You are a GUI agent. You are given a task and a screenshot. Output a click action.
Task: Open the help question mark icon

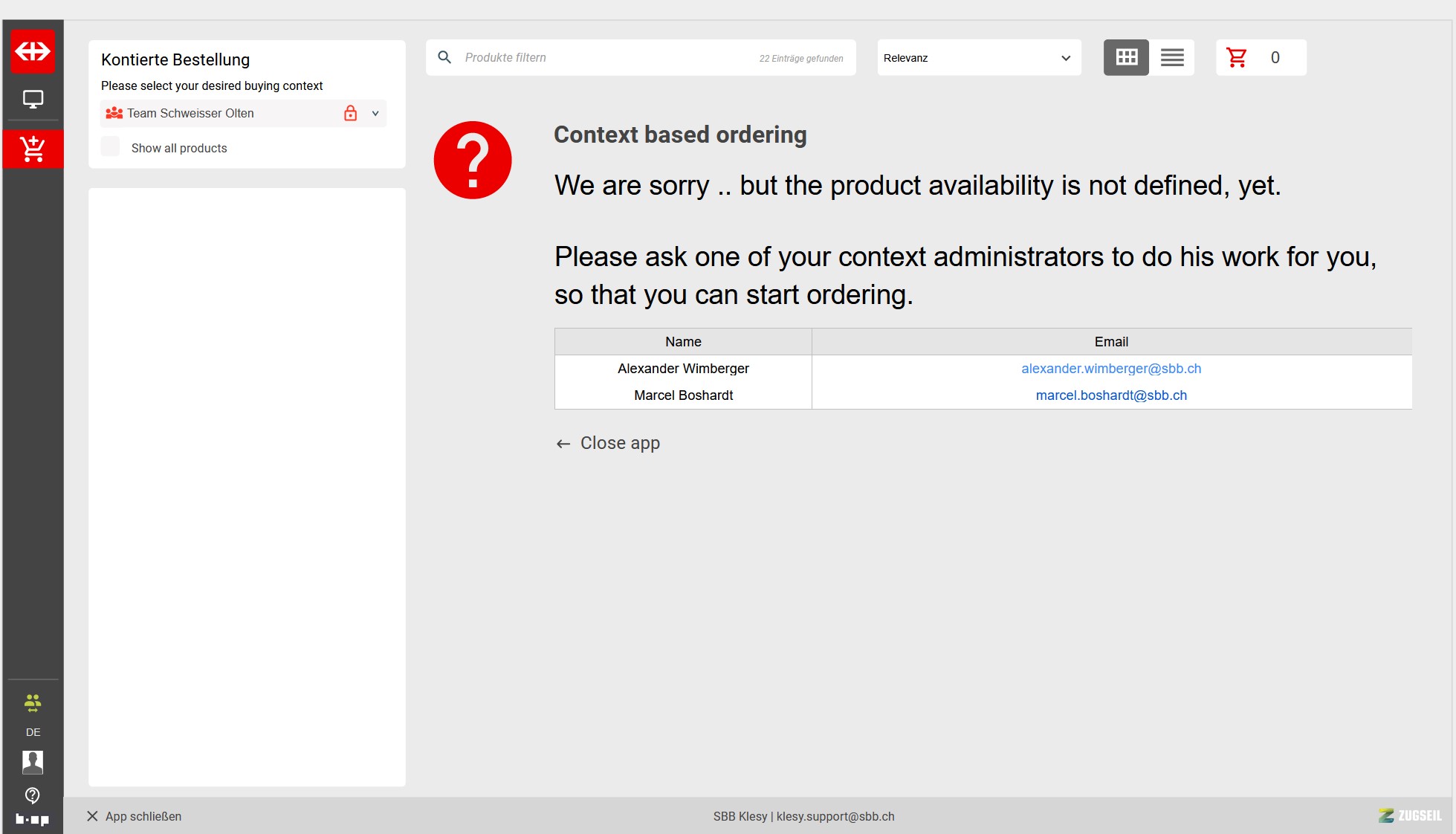click(33, 795)
